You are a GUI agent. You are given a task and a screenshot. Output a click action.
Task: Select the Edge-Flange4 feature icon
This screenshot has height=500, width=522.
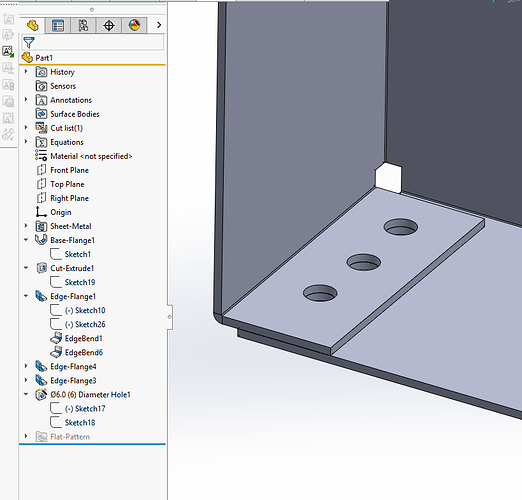tap(41, 366)
